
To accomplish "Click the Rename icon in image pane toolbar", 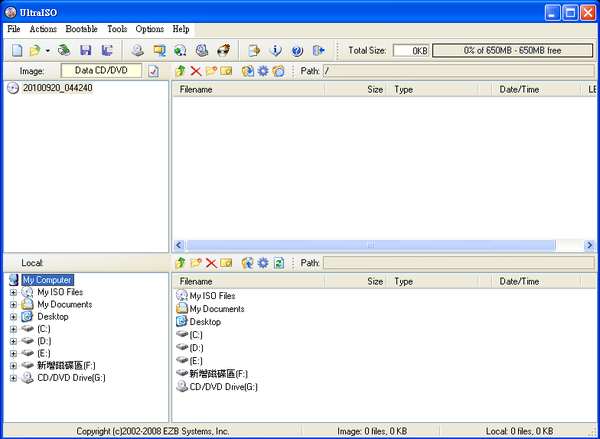I will (226, 71).
